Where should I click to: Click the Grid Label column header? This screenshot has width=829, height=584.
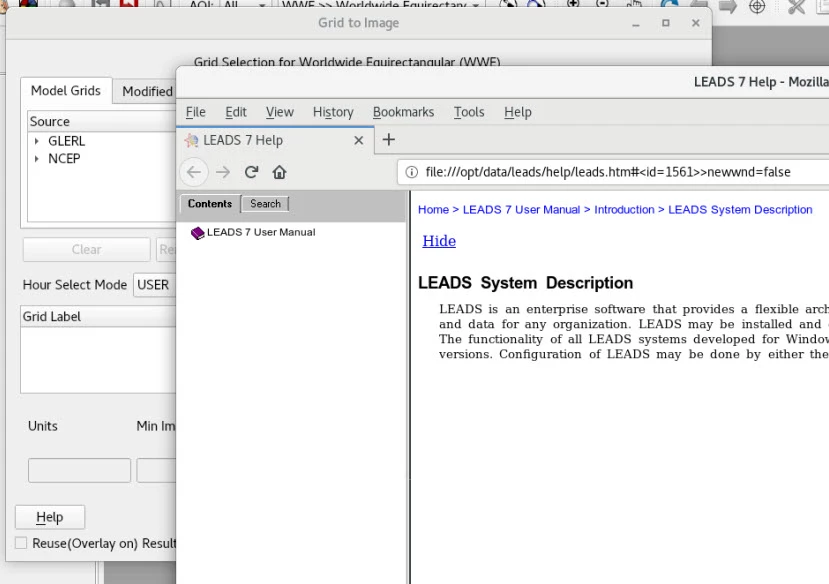98,317
